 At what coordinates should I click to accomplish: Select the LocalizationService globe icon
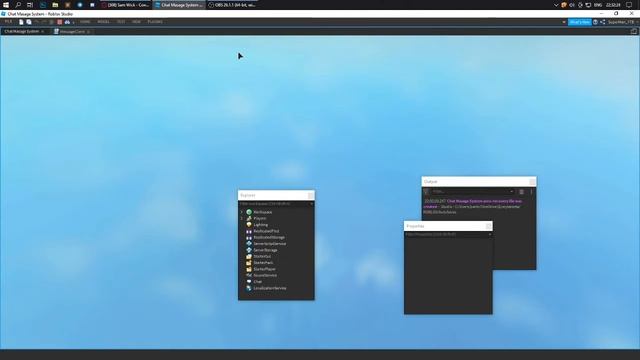click(249, 288)
